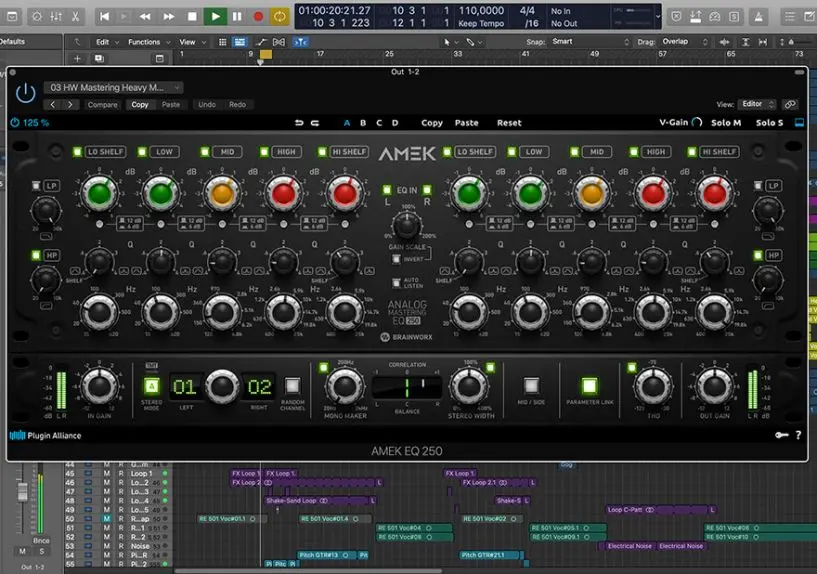Open the Mixer sliders icon in toolbar
This screenshot has height=574, width=817.
coord(56,17)
